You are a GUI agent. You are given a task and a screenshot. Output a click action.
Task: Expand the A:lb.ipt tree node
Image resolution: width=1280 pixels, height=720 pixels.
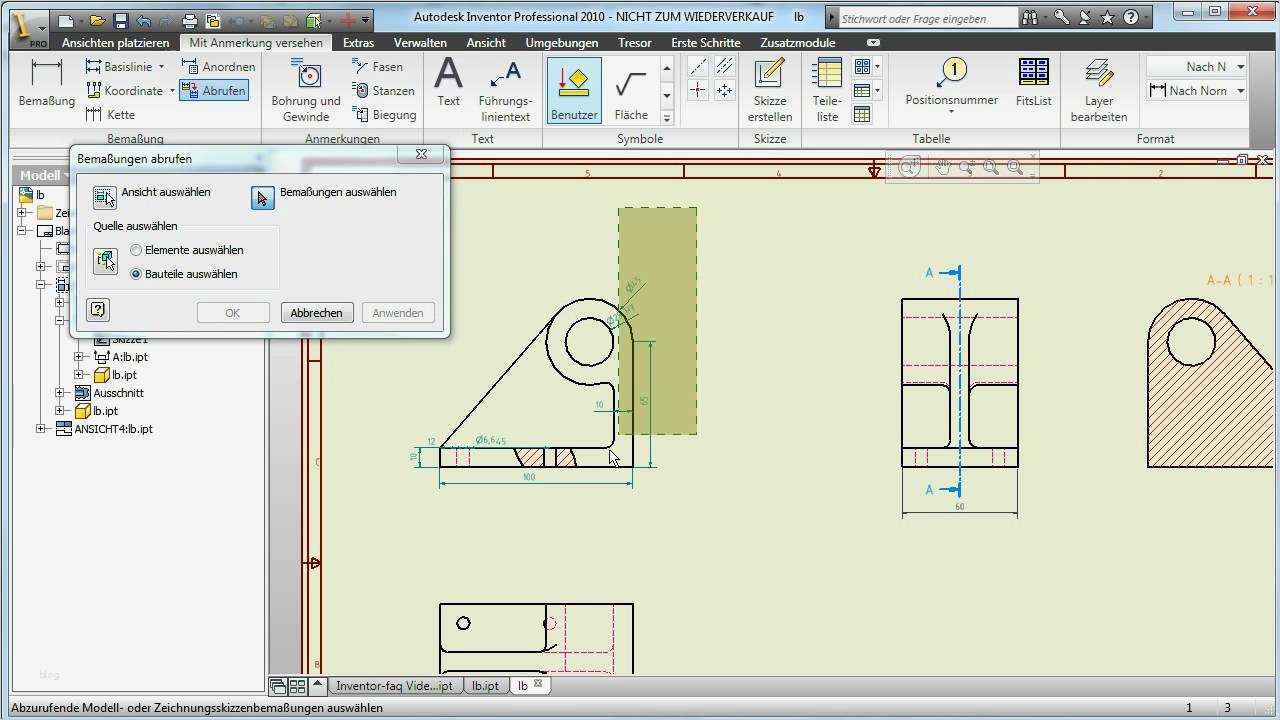pyautogui.click(x=79, y=357)
